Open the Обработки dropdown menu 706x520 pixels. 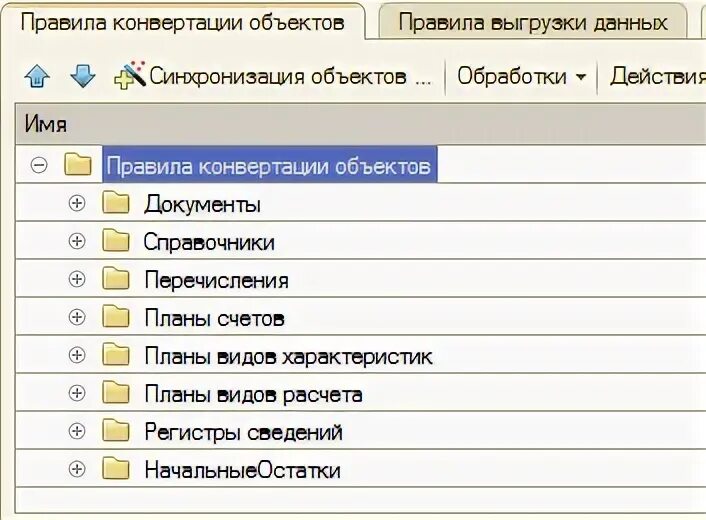(x=521, y=76)
